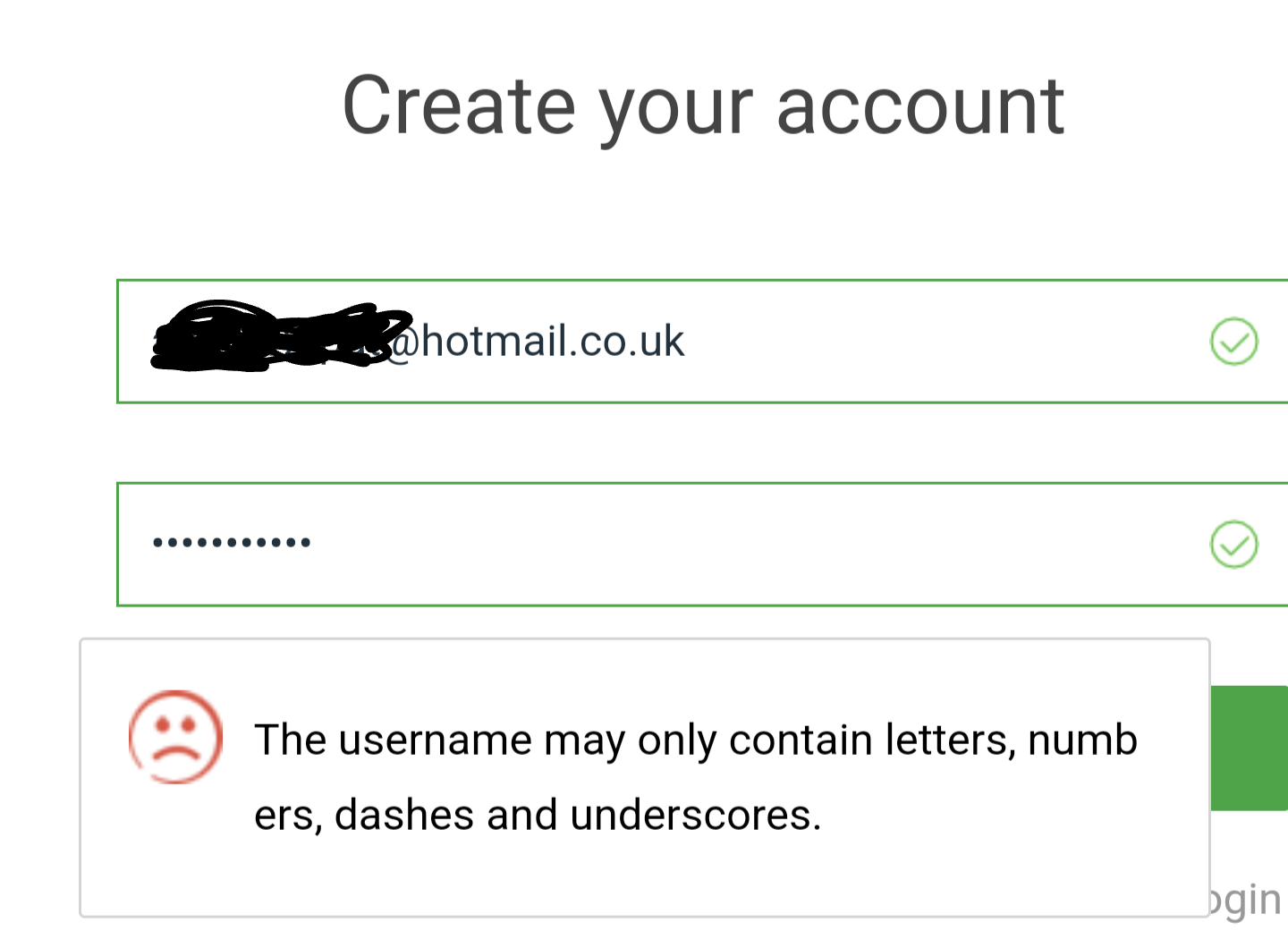Click the word 'account' in the heading

click(920, 107)
